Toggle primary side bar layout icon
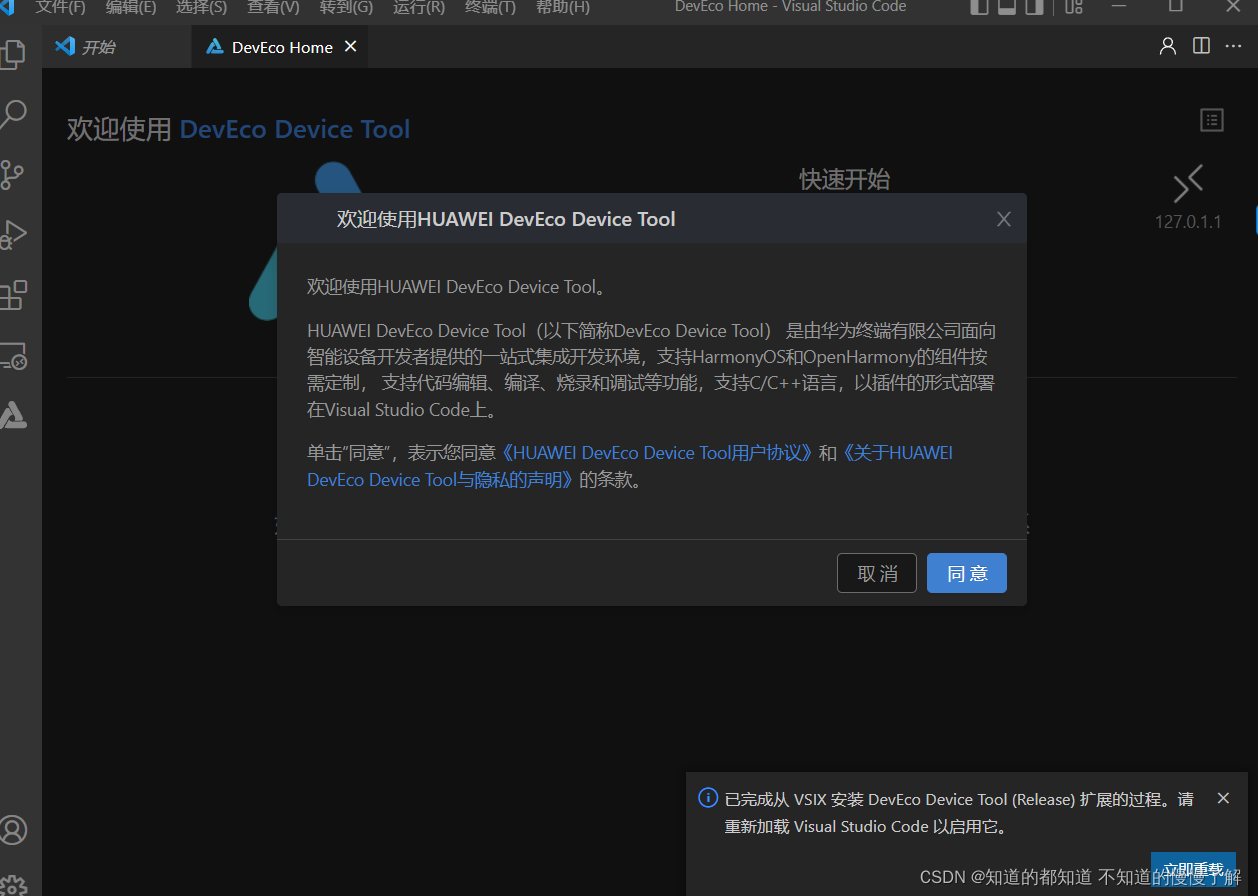 point(980,7)
